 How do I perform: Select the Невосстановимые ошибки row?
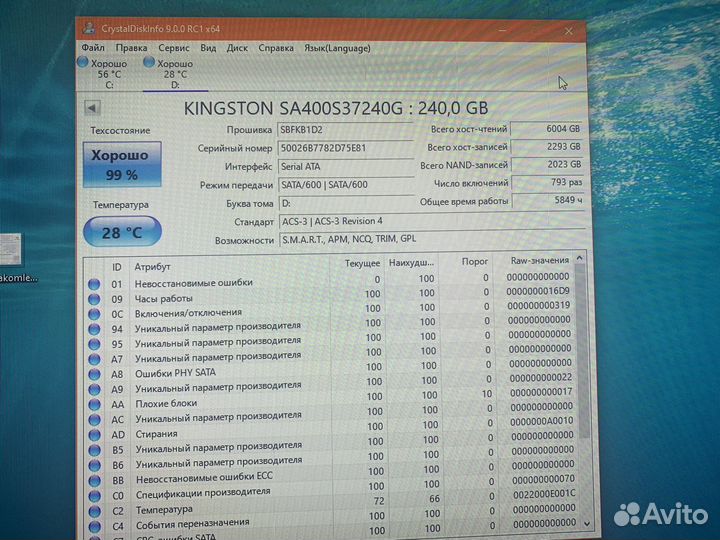click(x=330, y=281)
